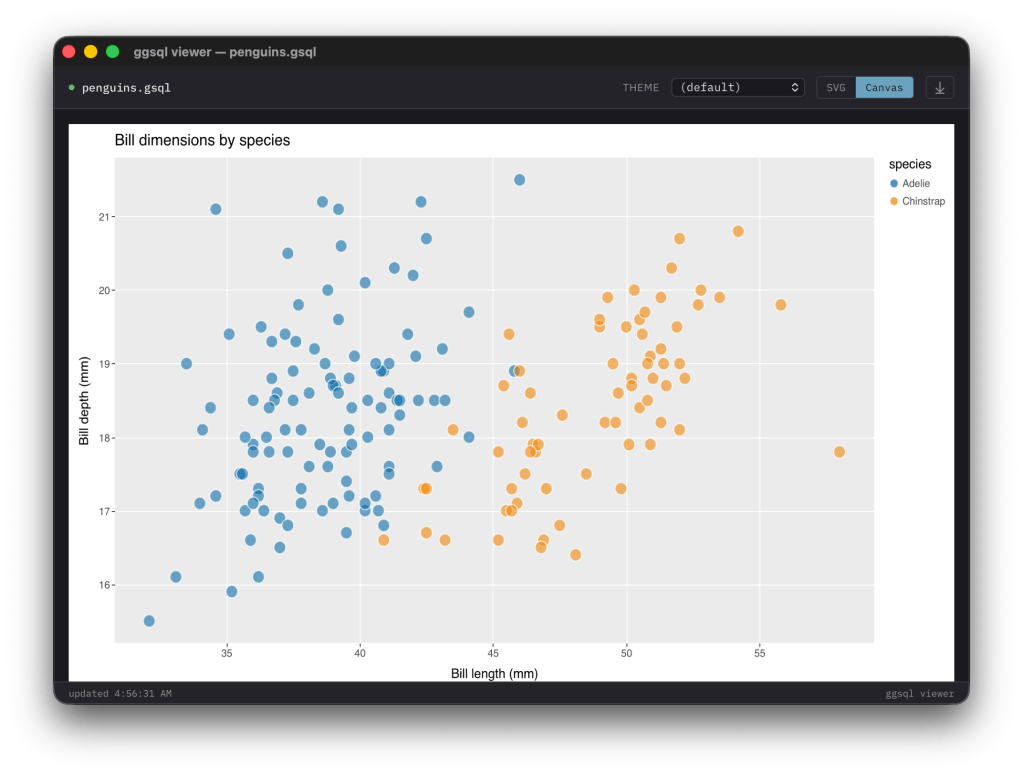The width and height of the screenshot is (1023, 775).
Task: Click the up-down chevron on the theme selector
Action: 795,88
